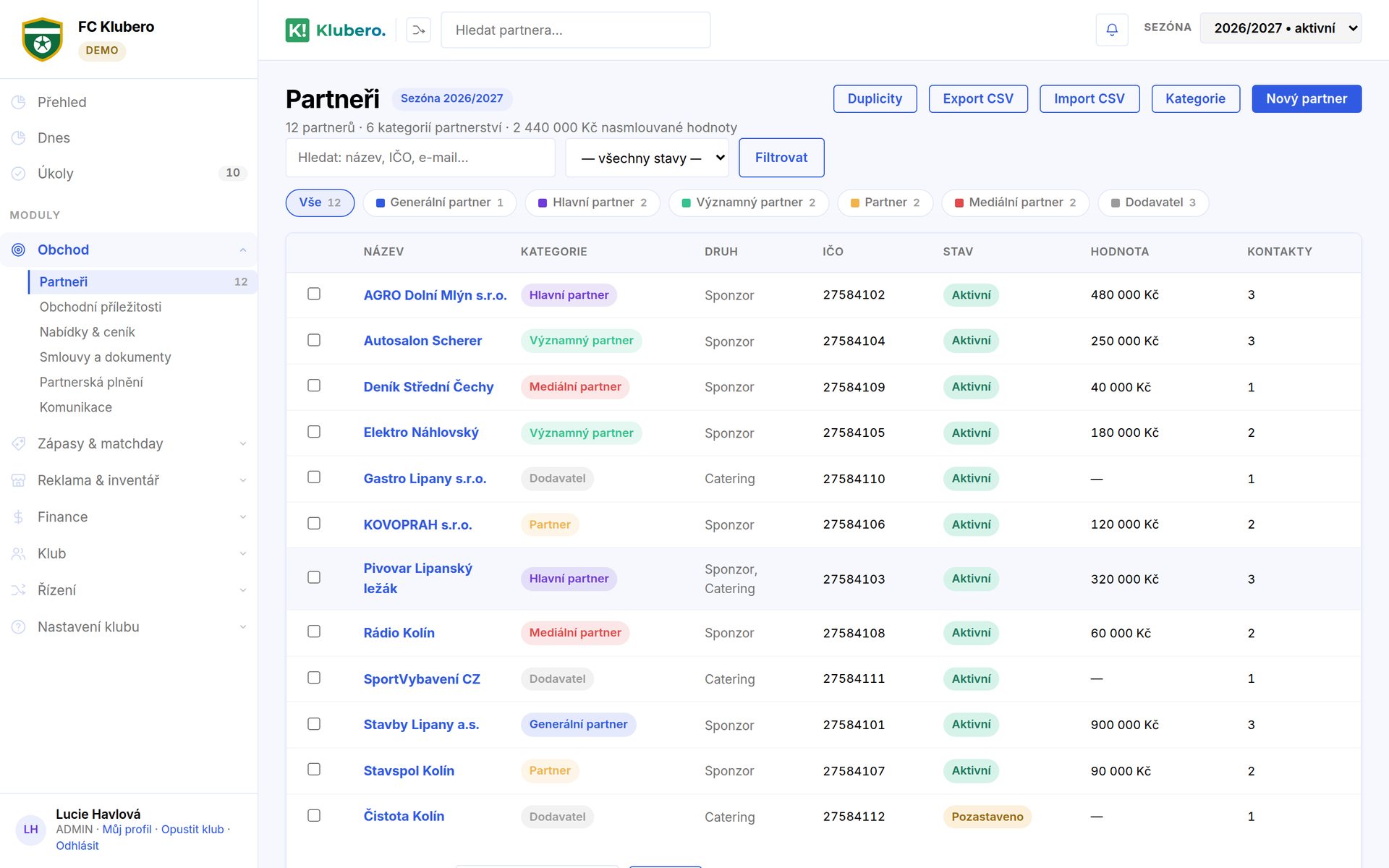The width and height of the screenshot is (1389, 868).
Task: Open Smlouvy a dokumenty submenu item
Action: tap(106, 357)
